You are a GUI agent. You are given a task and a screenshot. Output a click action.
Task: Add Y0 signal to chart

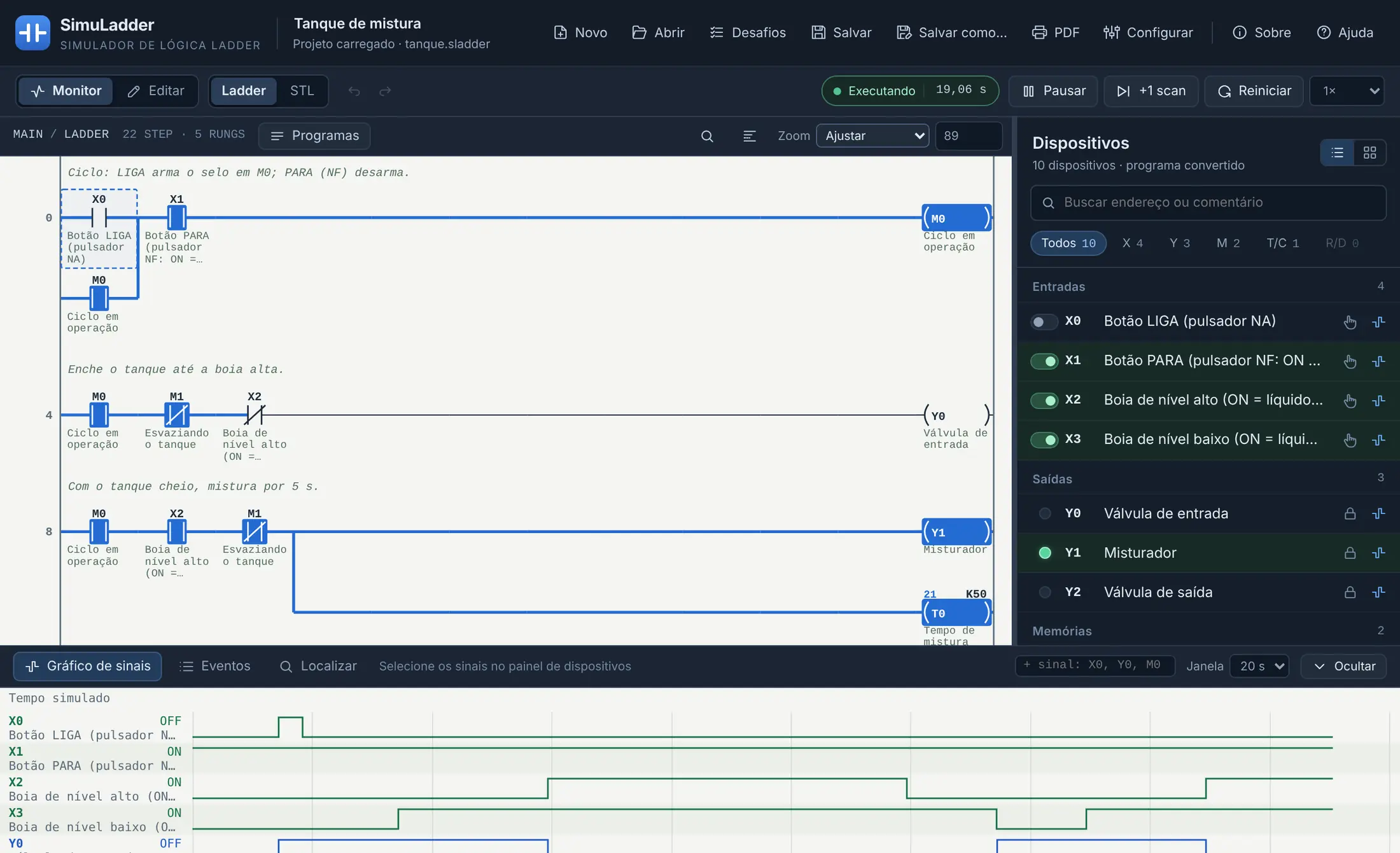click(1378, 513)
